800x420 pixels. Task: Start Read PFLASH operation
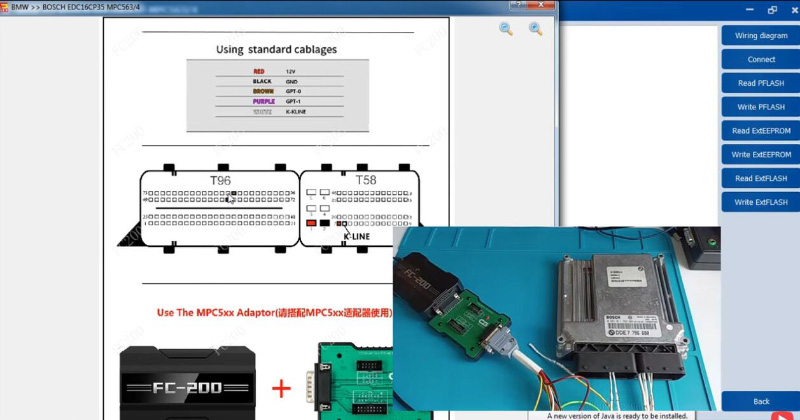point(761,83)
